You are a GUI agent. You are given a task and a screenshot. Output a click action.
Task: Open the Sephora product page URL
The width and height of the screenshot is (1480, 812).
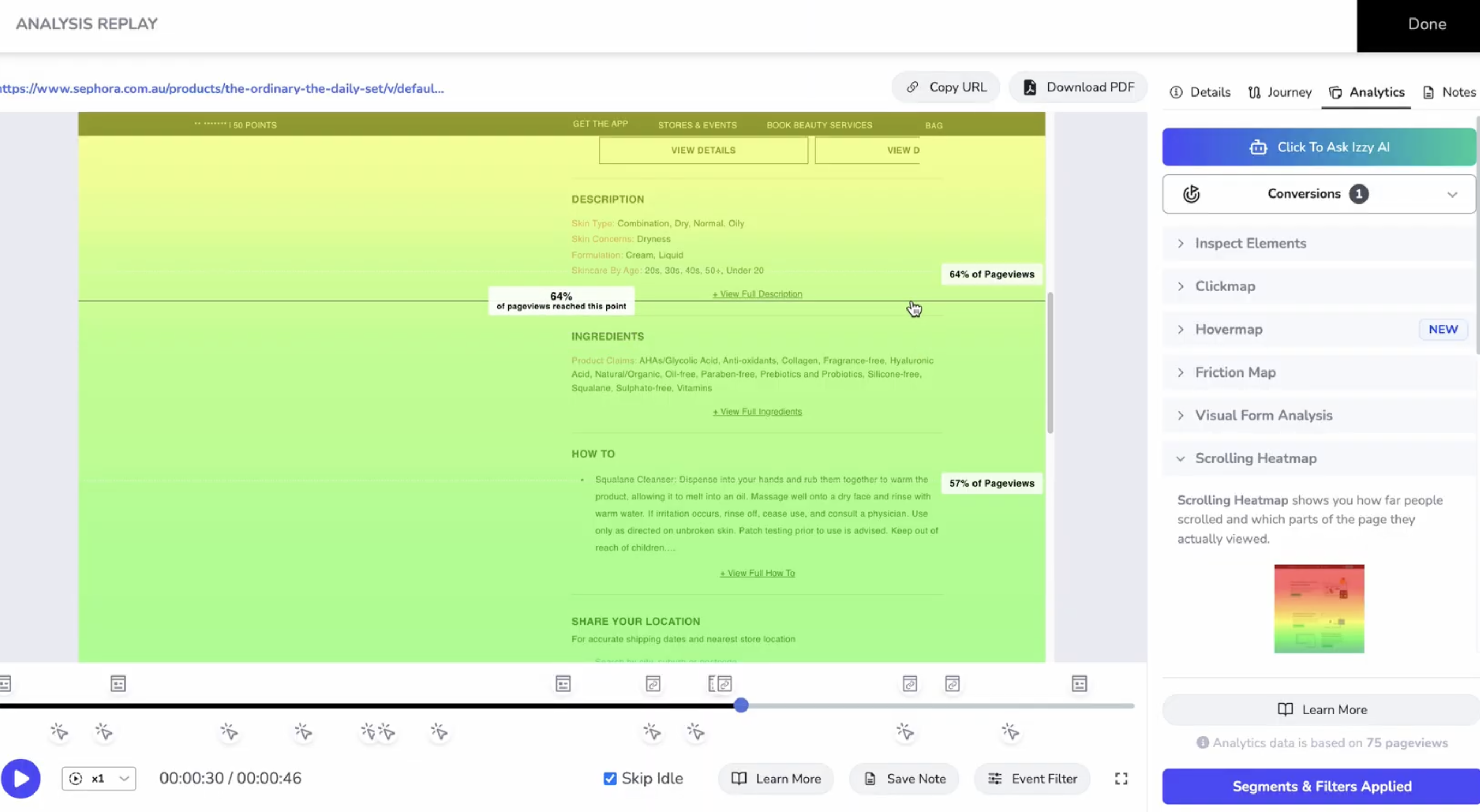coord(222,88)
